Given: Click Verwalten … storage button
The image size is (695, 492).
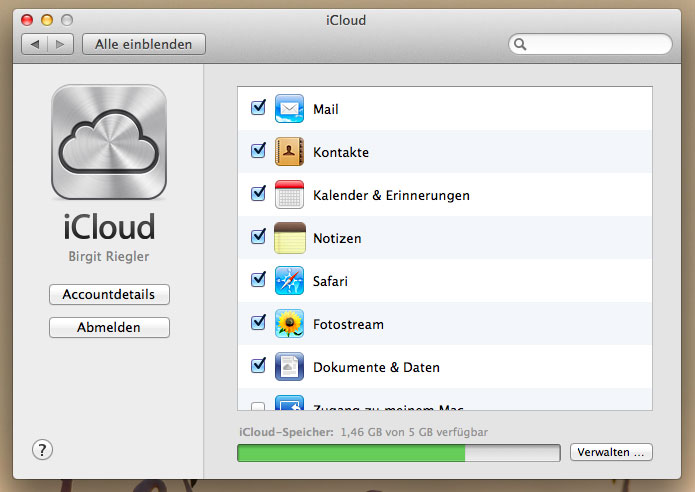Looking at the screenshot, I should pos(611,452).
